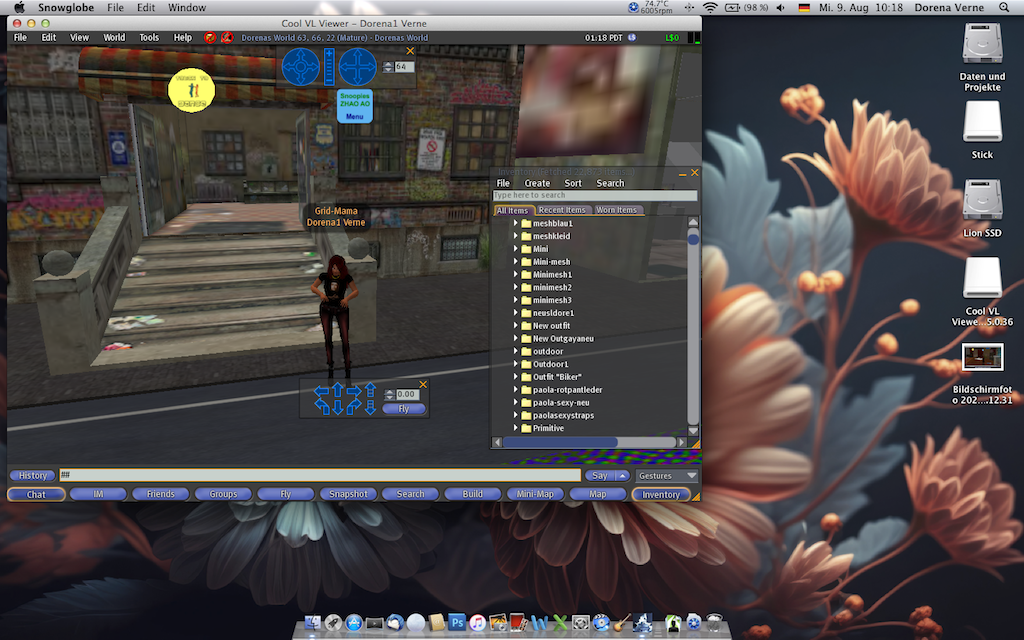The image size is (1024, 640).
Task: Expand the meshblau1 folder
Action: [516, 223]
